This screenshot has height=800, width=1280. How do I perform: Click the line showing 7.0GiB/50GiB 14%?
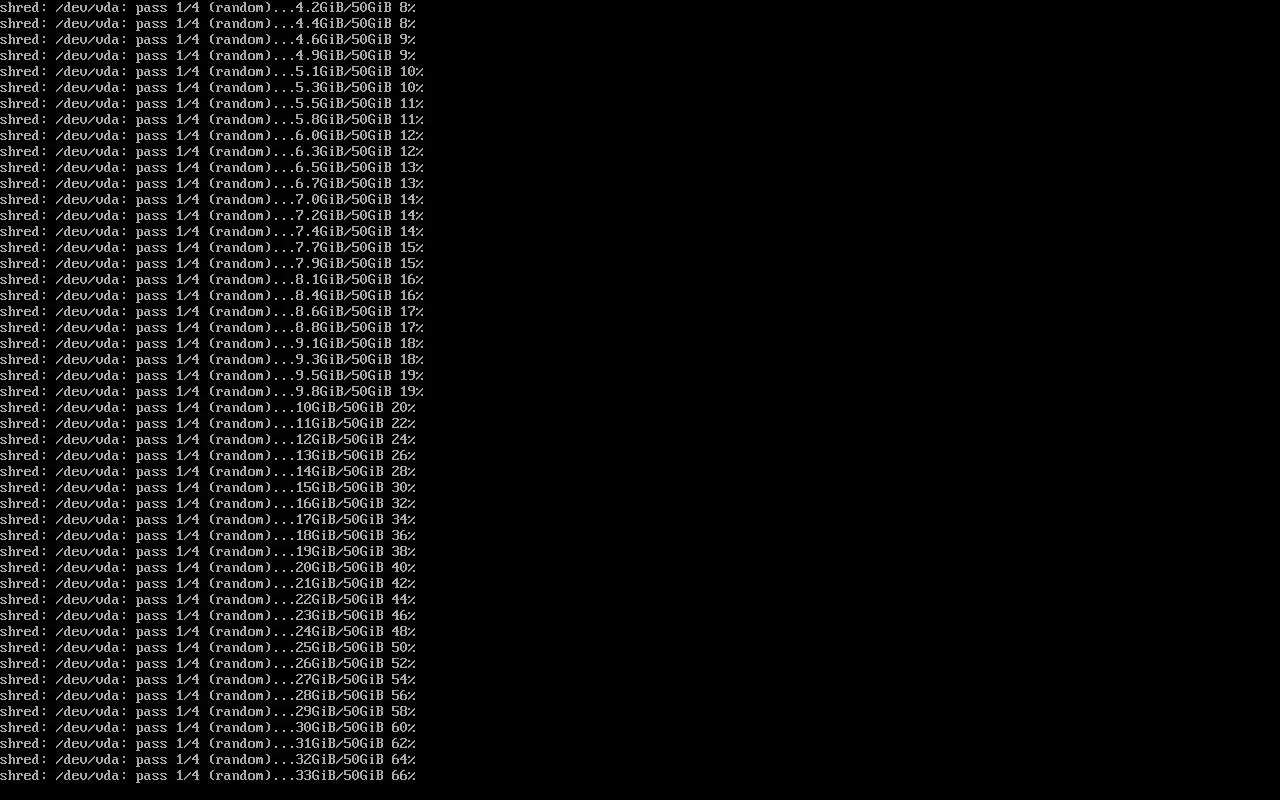[212, 200]
